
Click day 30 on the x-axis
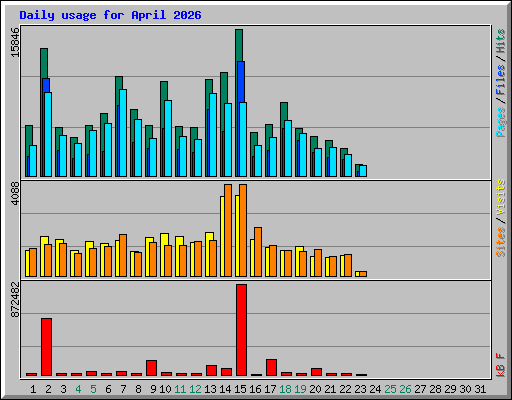tap(465, 389)
